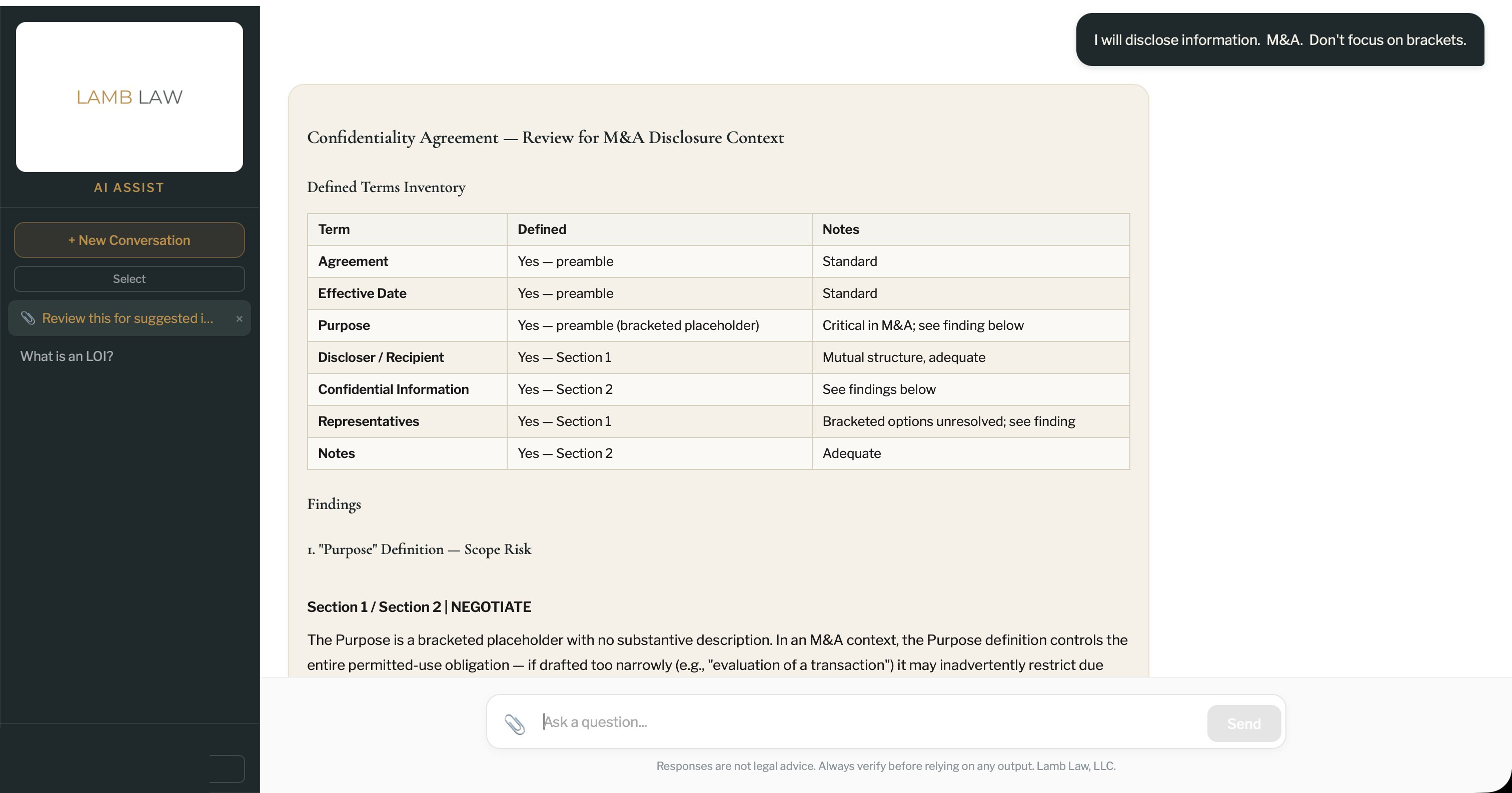Click the 'Section 1 / Section 2 | NEGOTIATE' heading

[x=419, y=607]
